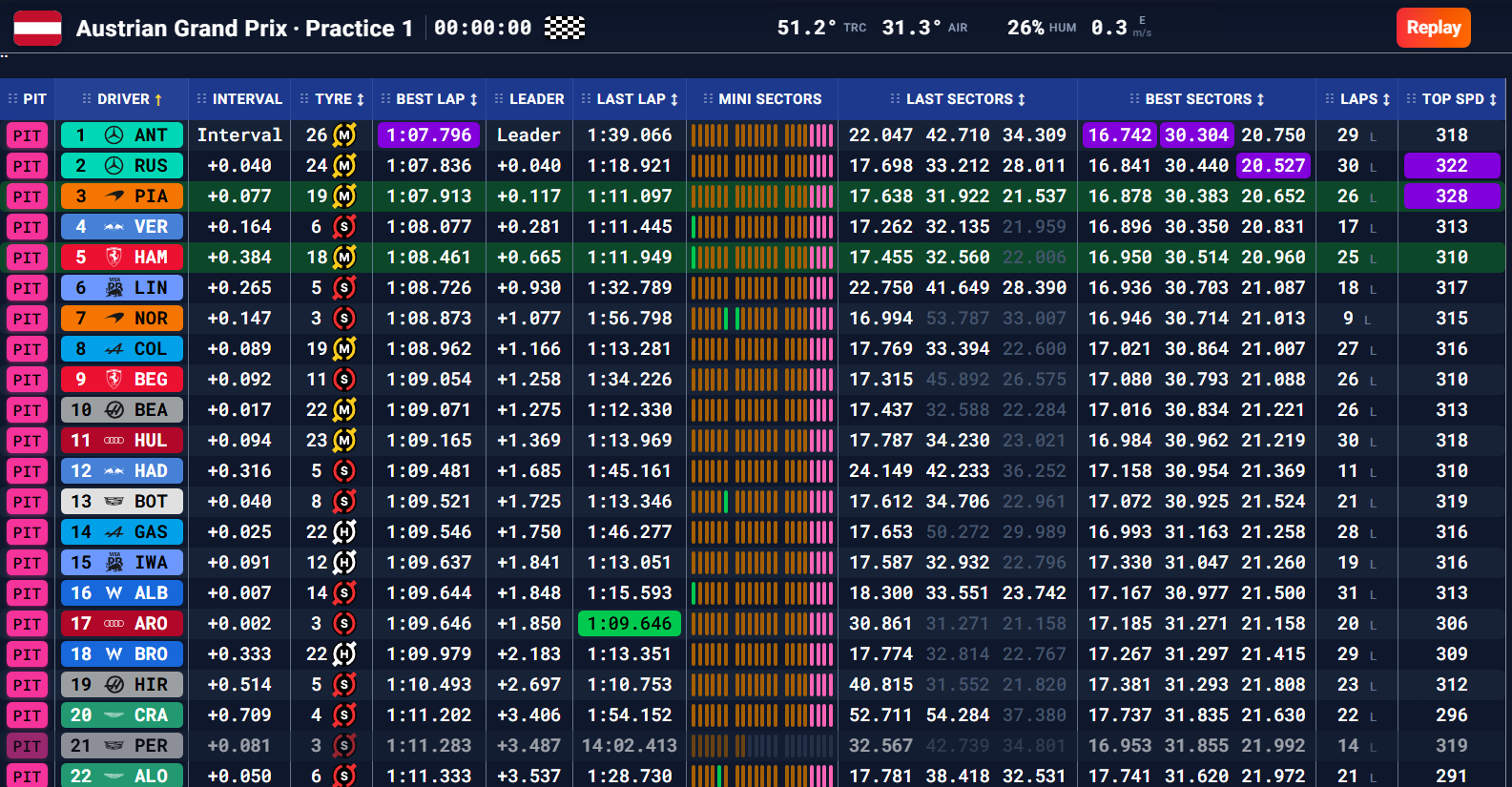Click the Red Bull logo next to VER
The width and height of the screenshot is (1512, 787).
114,227
